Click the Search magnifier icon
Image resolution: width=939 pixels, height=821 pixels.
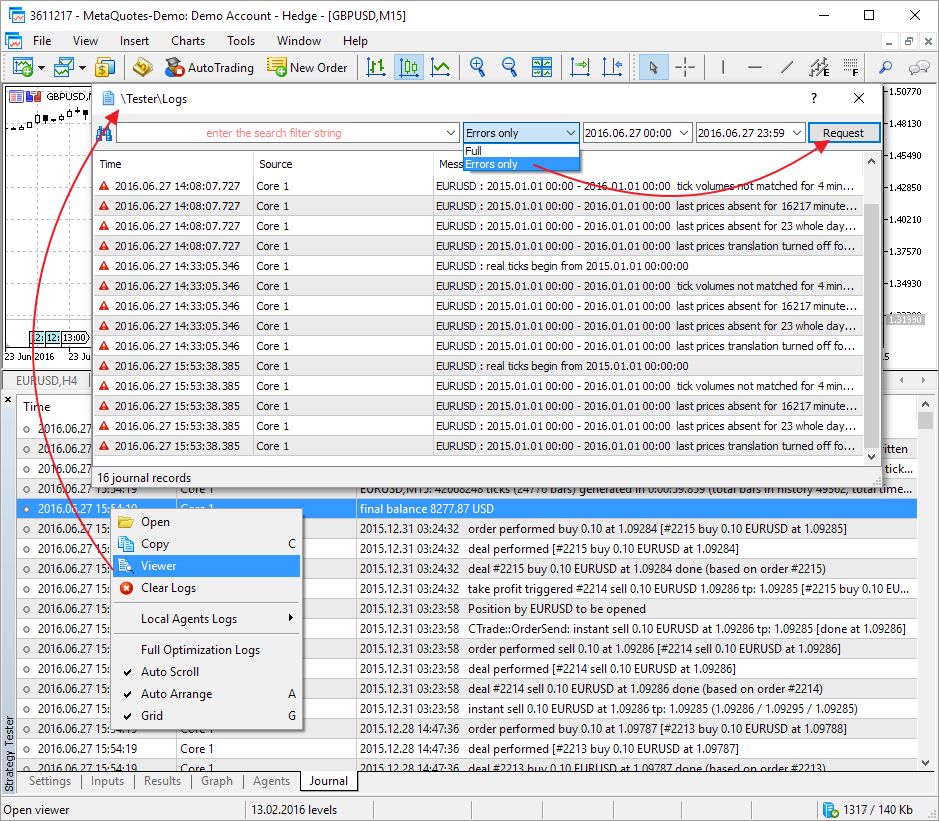coord(885,67)
